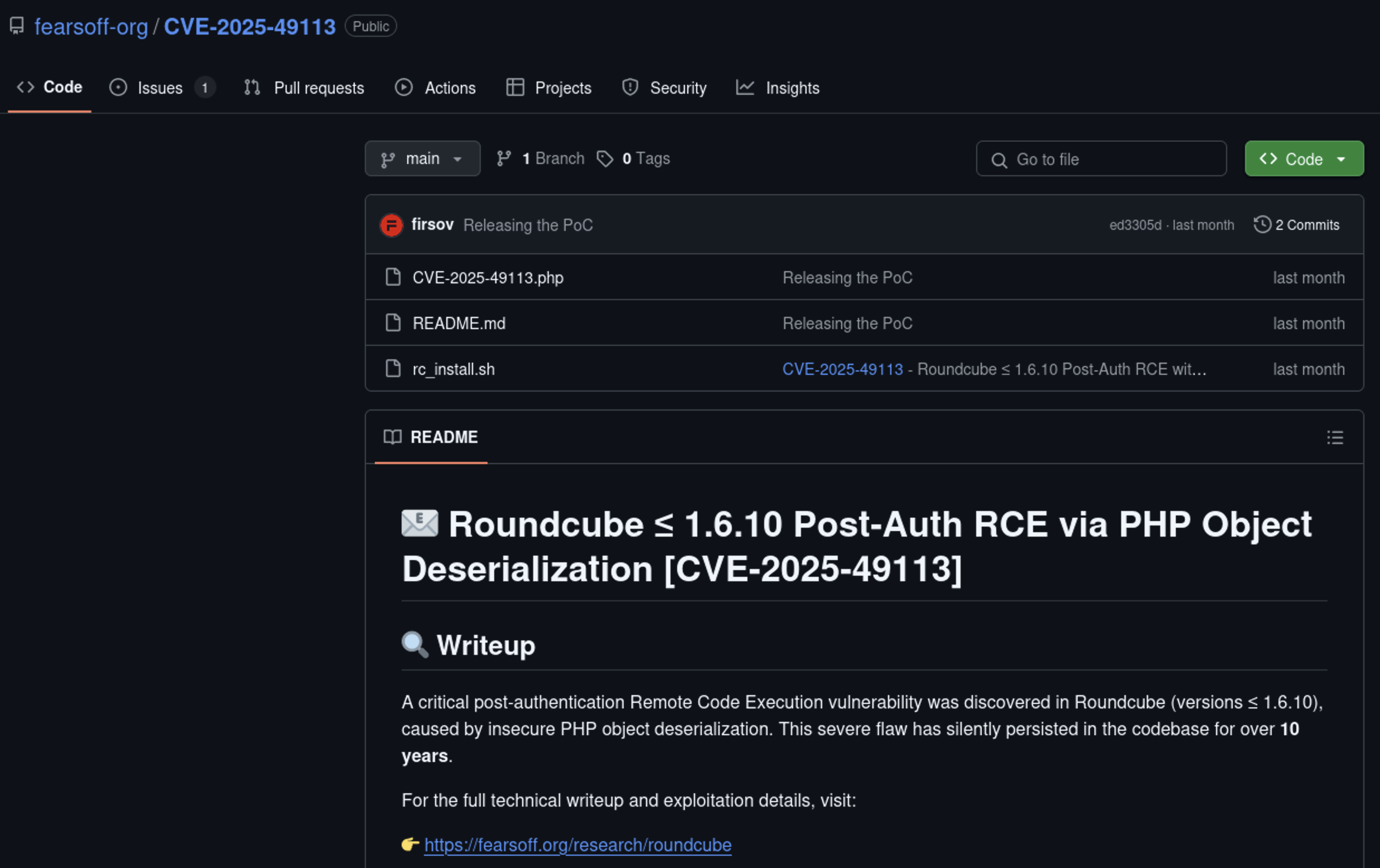
Task: Click file icon next to CVE-2025-49113.php
Action: pyautogui.click(x=393, y=277)
